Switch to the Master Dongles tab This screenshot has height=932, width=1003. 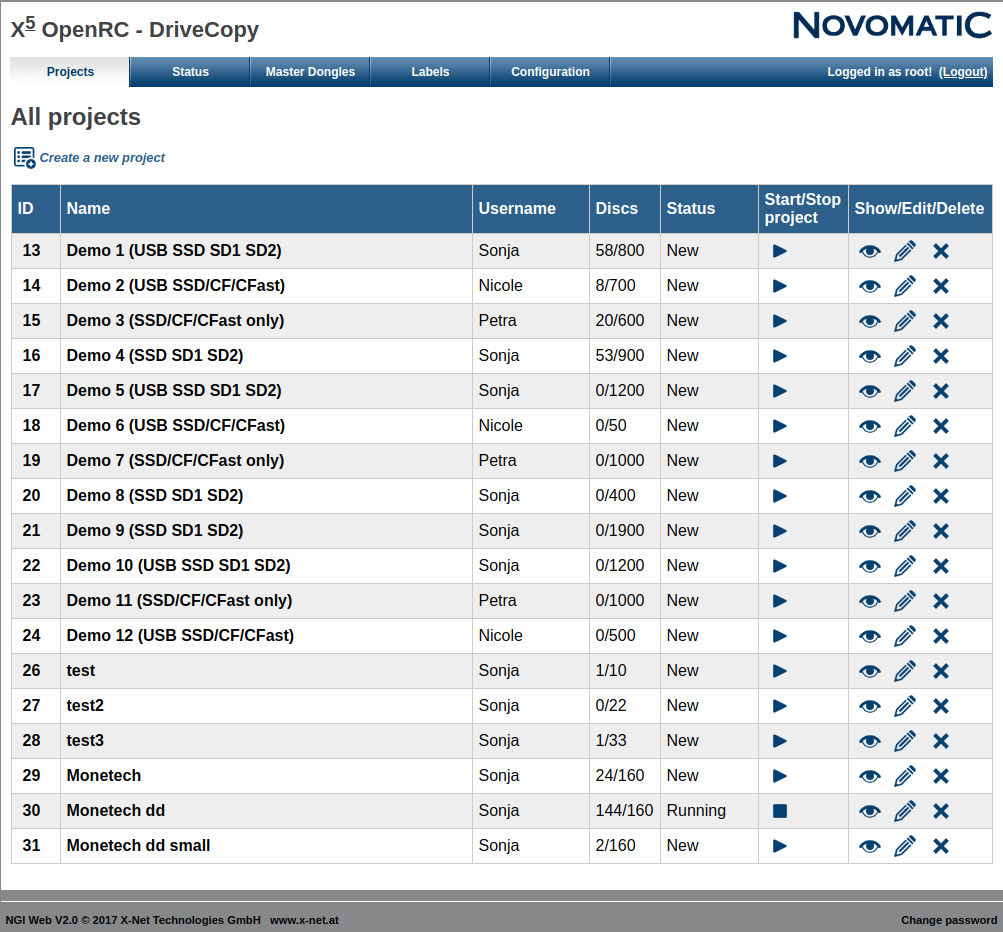click(x=310, y=72)
